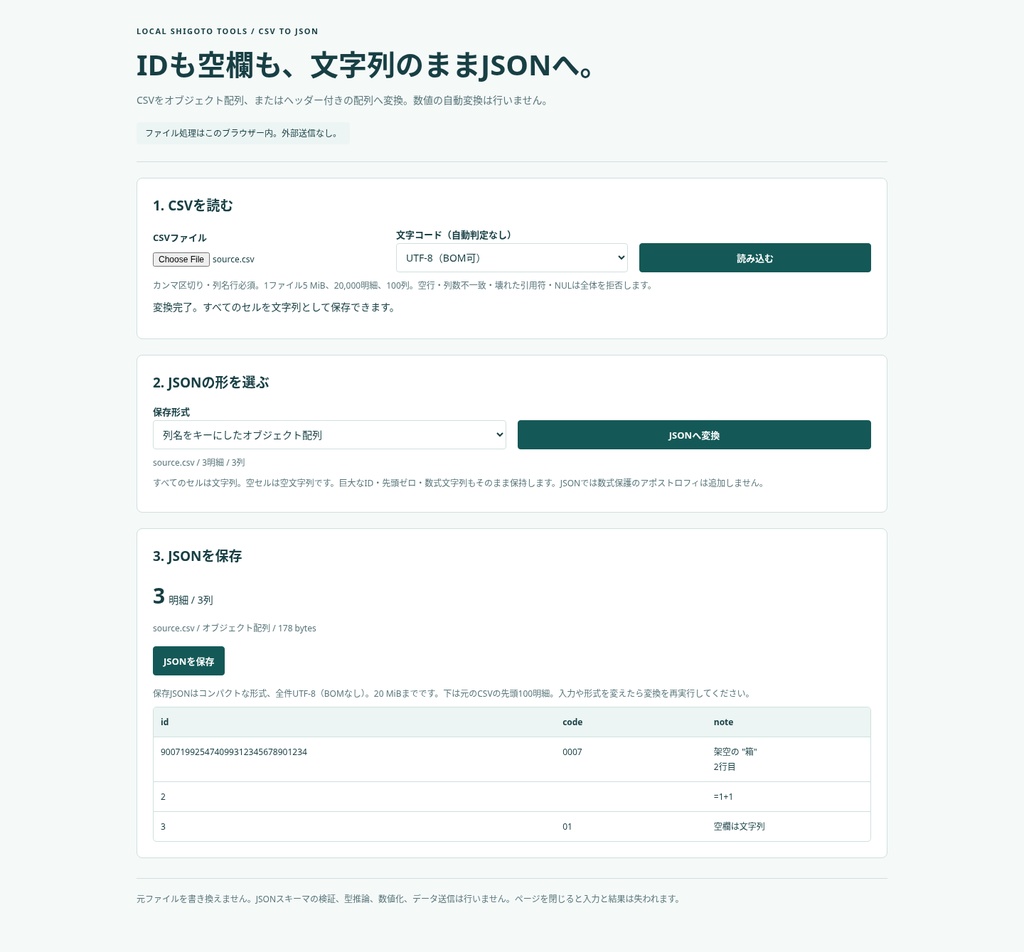Click the 文字コード（自動判定なし）label

coord(454,235)
